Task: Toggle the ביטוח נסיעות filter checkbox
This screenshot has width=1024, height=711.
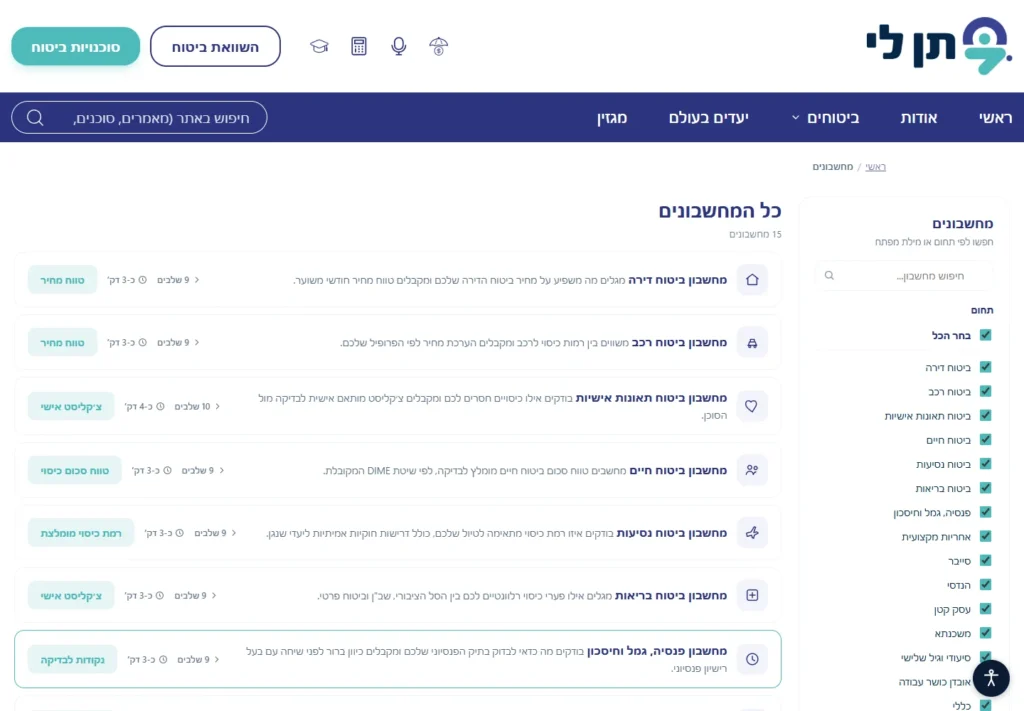Action: coord(985,464)
